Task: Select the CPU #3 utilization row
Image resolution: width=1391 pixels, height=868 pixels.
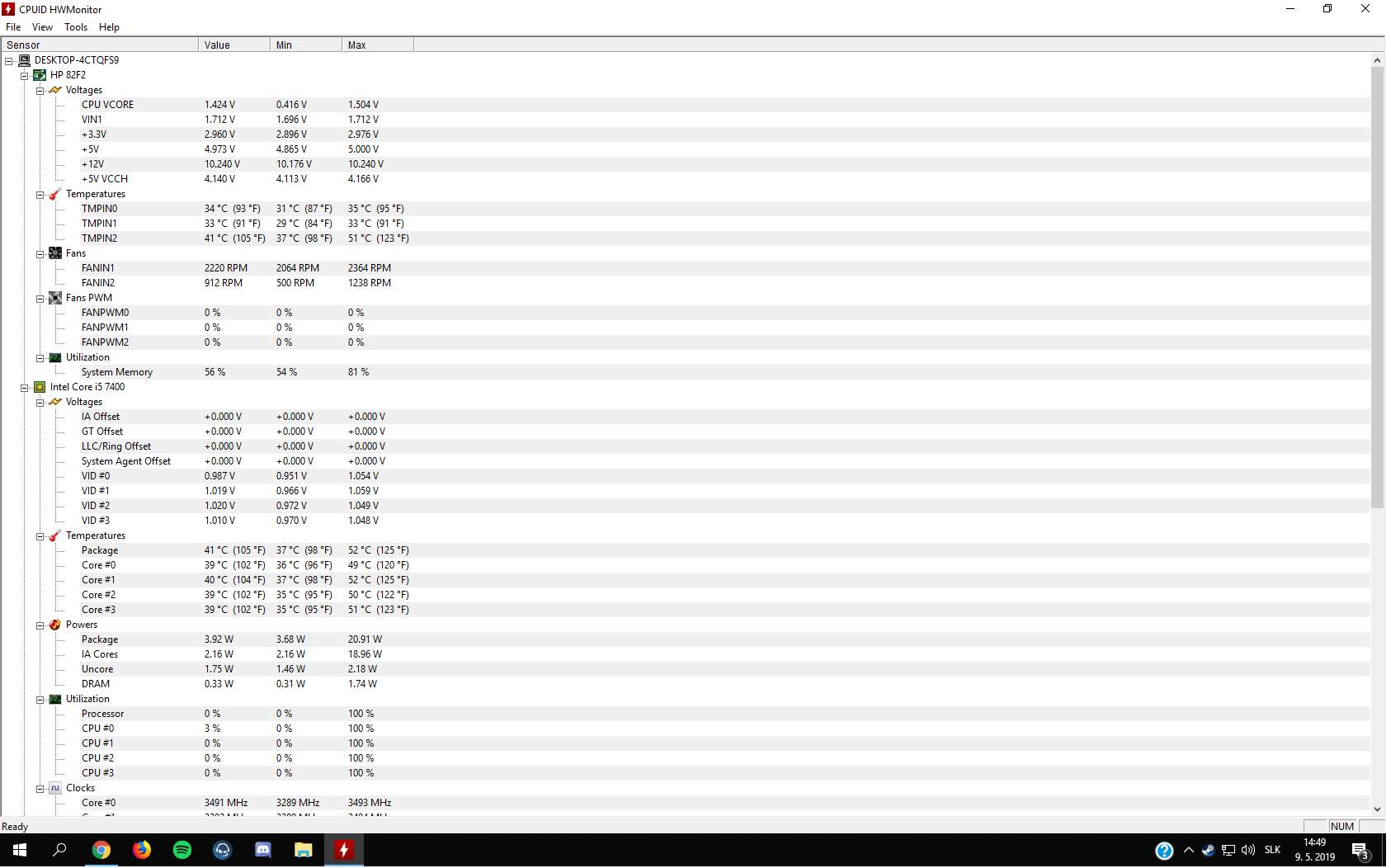Action: pos(686,773)
